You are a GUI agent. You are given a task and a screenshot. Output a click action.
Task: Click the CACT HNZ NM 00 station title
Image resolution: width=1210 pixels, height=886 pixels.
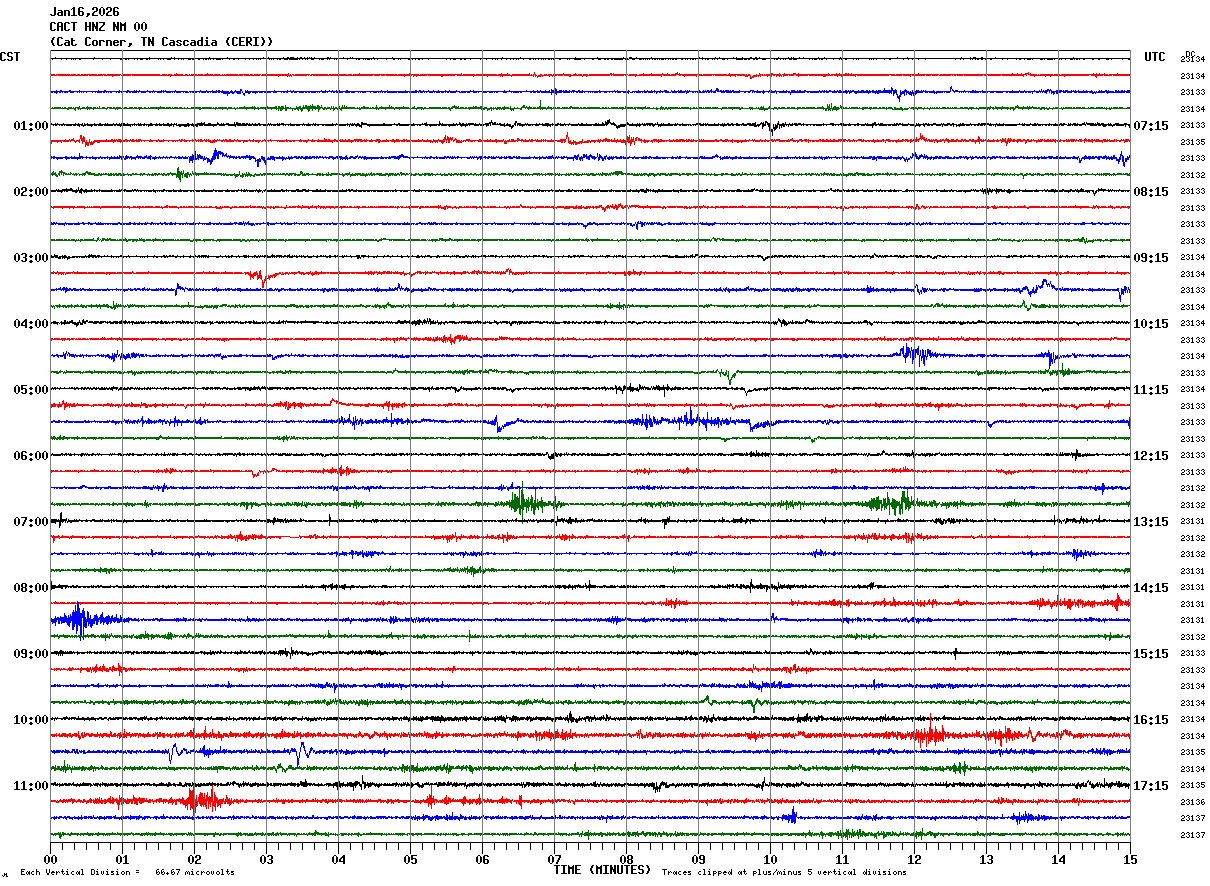[98, 27]
